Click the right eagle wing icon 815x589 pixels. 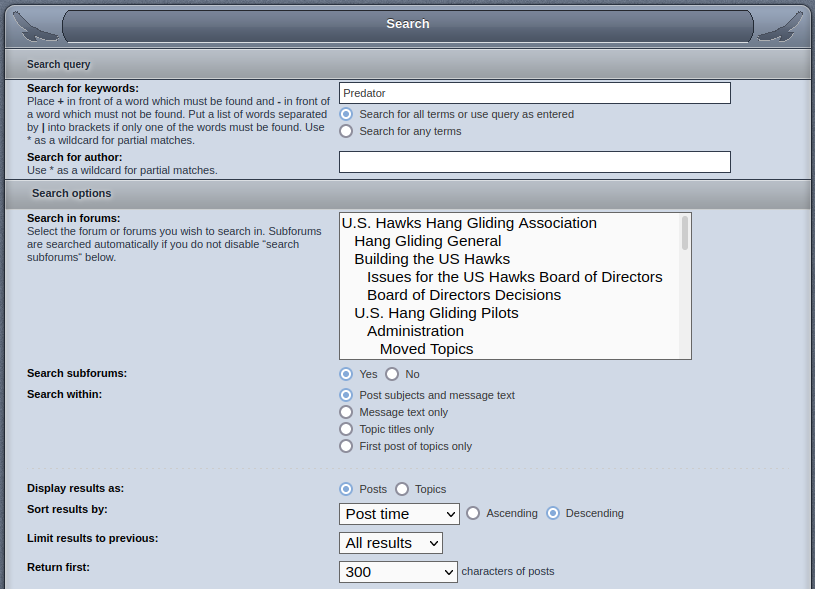pyautogui.click(x=780, y=26)
